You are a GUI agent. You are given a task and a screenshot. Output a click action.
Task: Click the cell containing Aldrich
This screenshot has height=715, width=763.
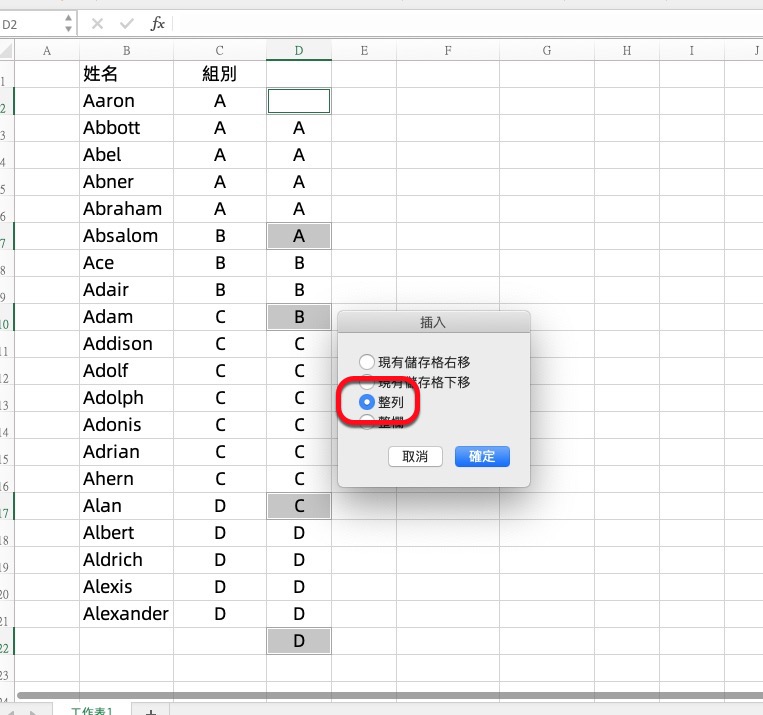pyautogui.click(x=127, y=560)
